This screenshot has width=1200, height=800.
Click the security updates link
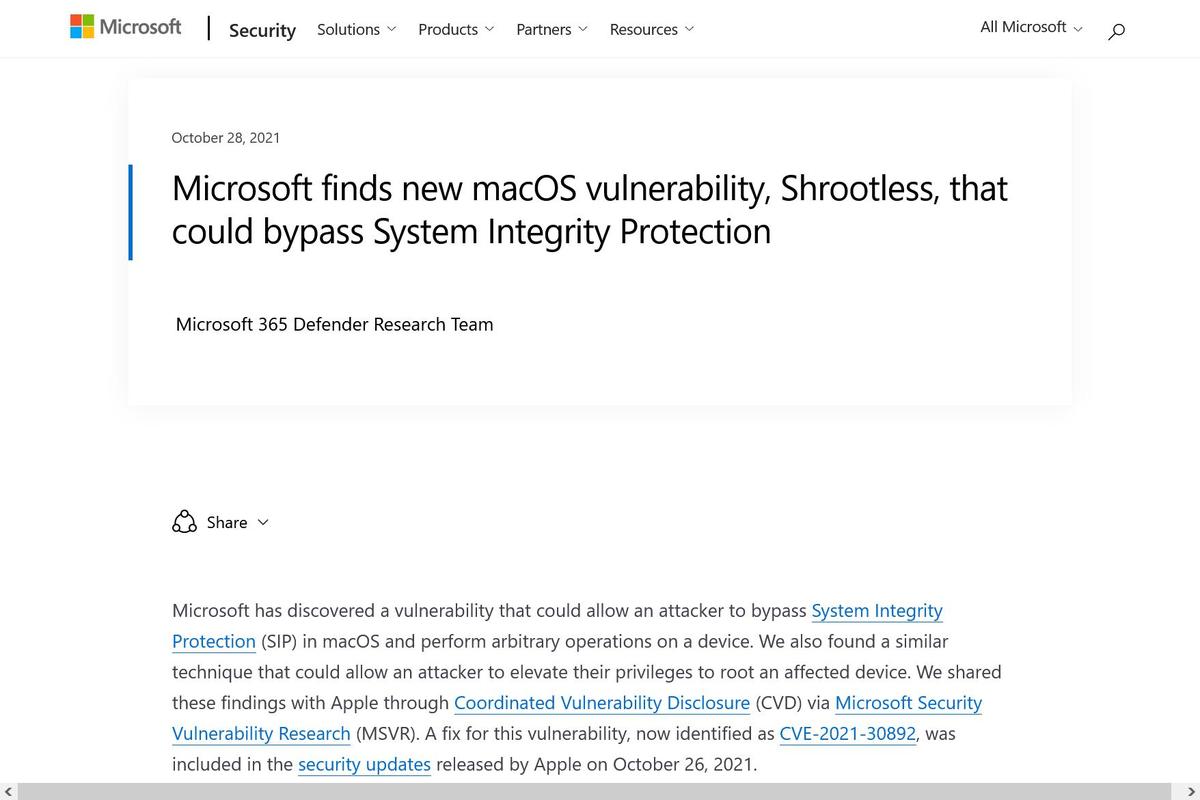pyautogui.click(x=364, y=765)
